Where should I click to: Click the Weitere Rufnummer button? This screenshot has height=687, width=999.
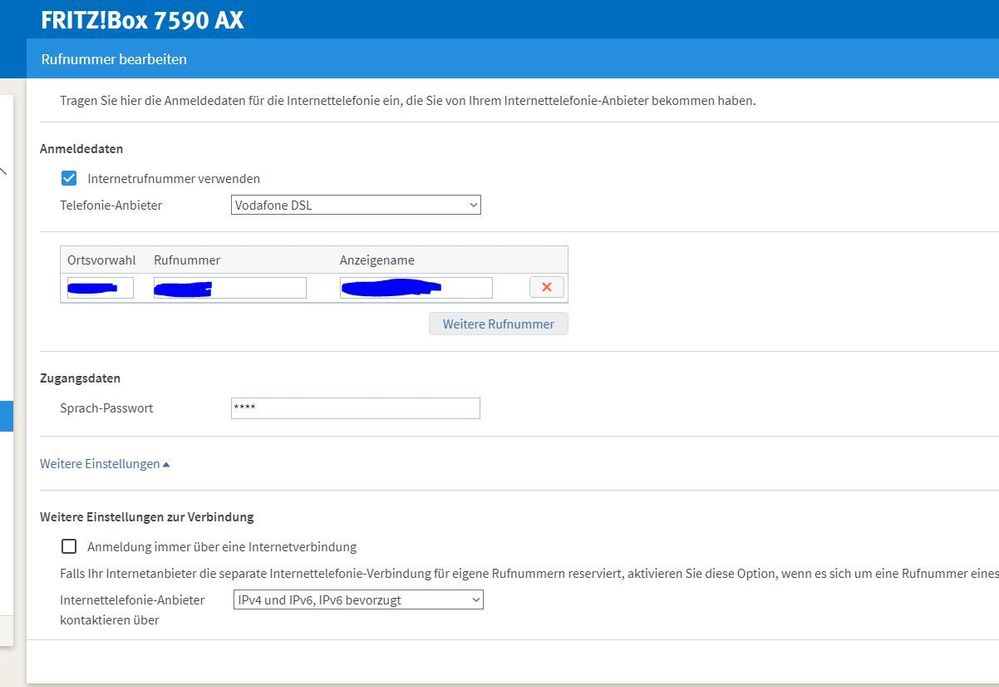click(x=498, y=324)
